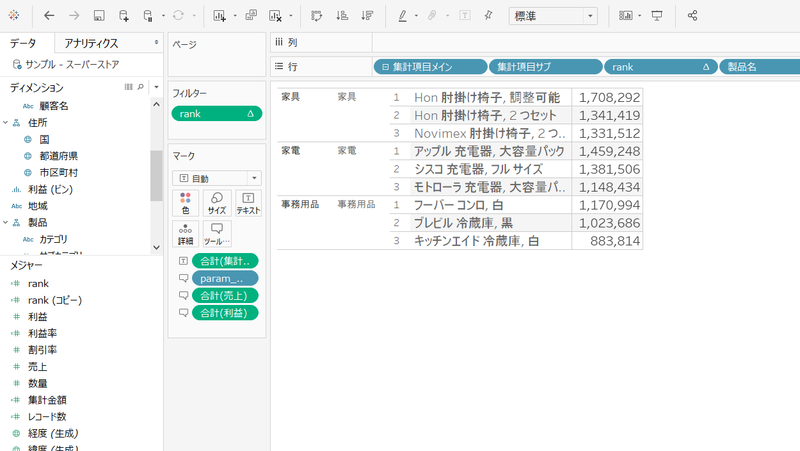Click the highlight pen icon
This screenshot has height=451, width=800.
[x=403, y=16]
